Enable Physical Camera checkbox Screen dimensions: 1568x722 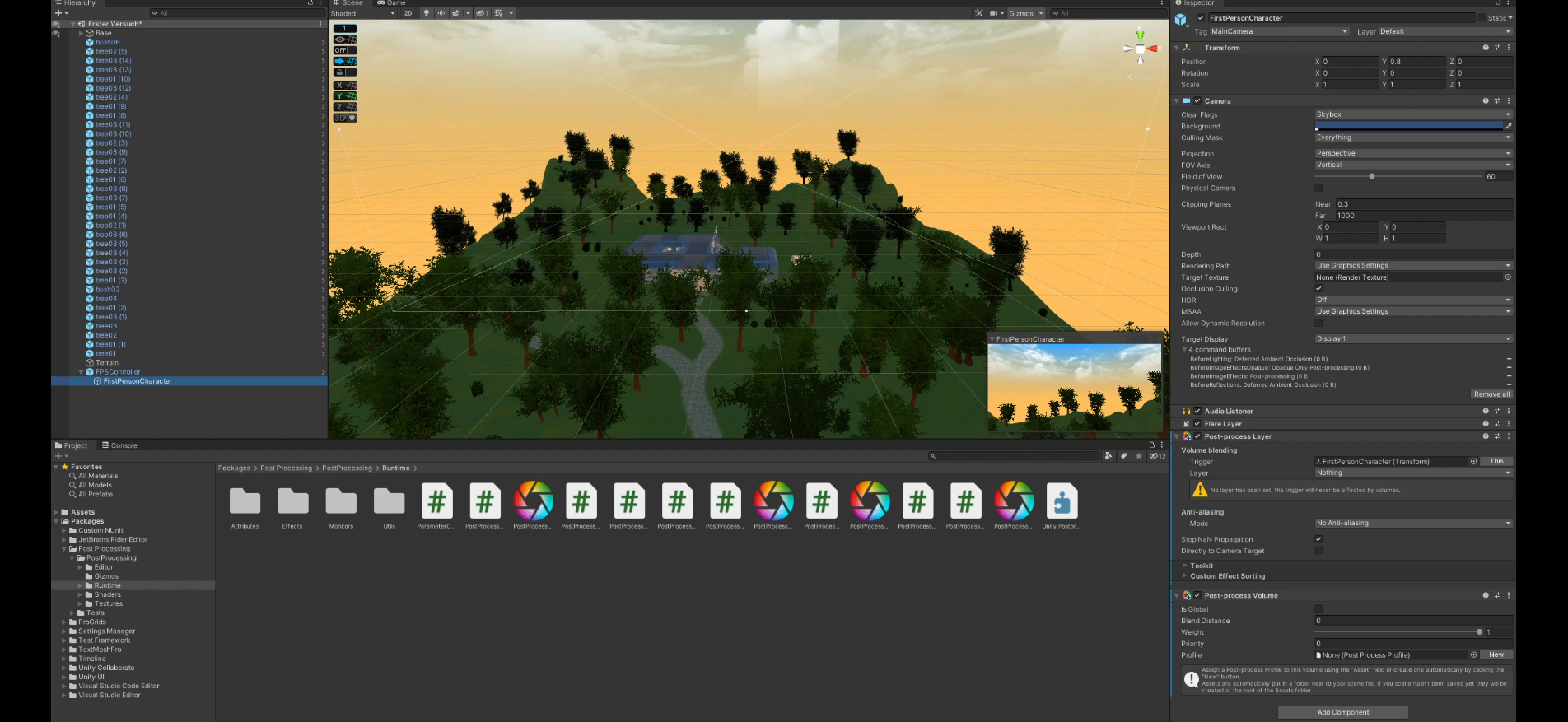[x=1318, y=188]
